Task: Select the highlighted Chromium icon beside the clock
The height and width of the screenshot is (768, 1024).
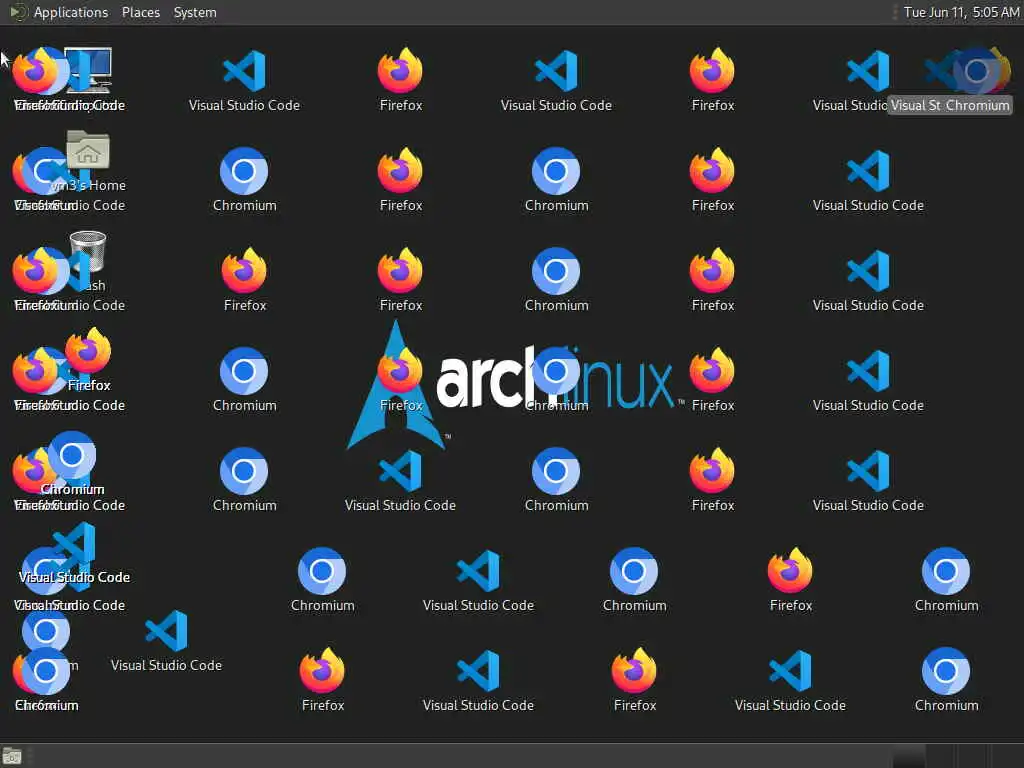Action: click(976, 71)
